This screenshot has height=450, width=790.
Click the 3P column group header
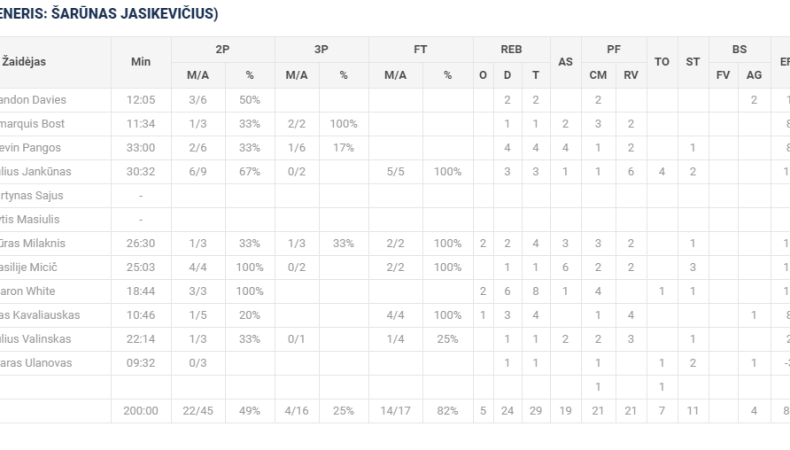pyautogui.click(x=320, y=48)
